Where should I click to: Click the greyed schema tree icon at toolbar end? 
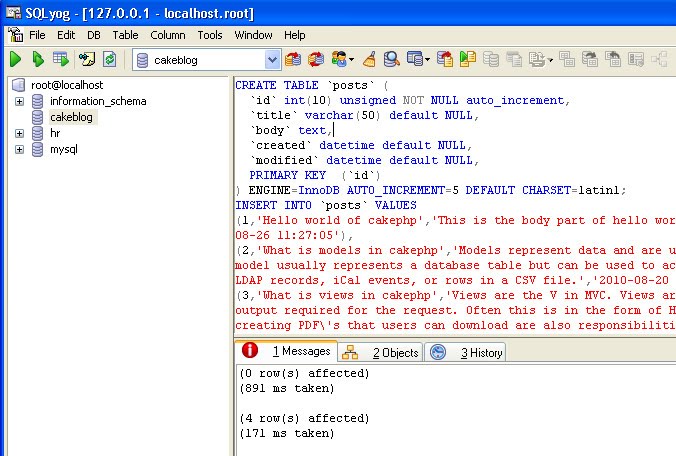point(660,59)
